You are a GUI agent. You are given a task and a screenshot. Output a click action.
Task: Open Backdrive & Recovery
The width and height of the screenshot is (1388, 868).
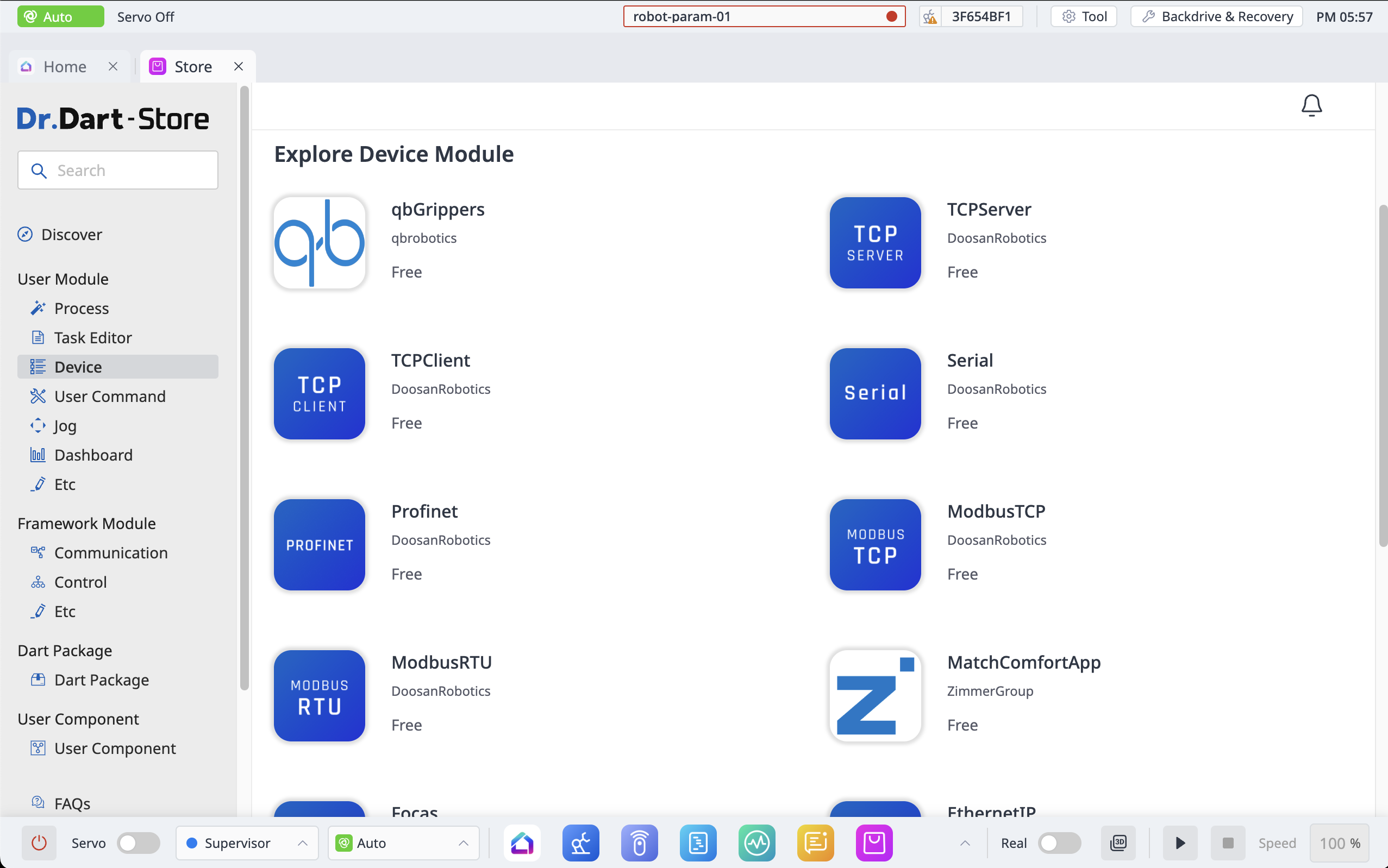coord(1217,17)
